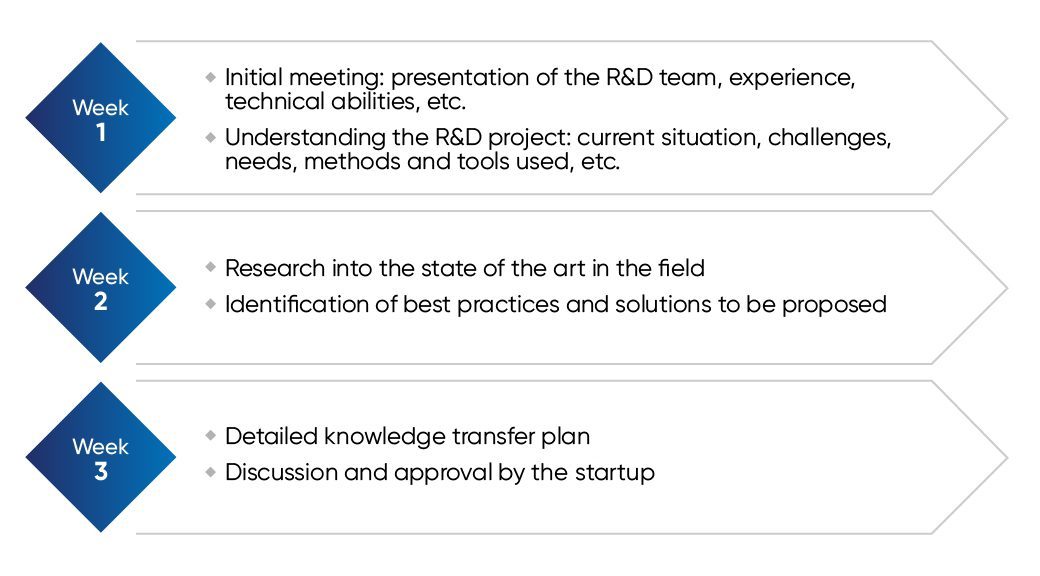
Task: Click the Week 1 diamond badge
Action: (100, 118)
